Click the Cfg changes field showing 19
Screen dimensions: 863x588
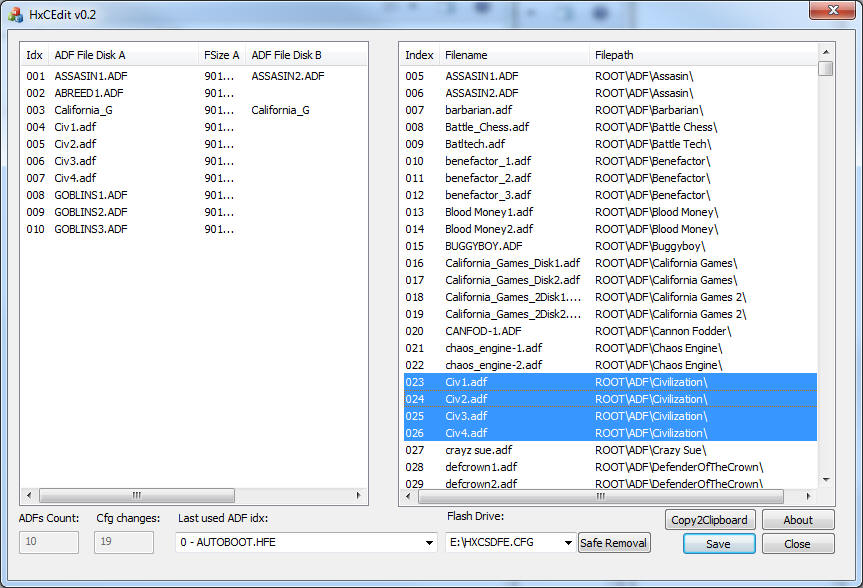[124, 542]
